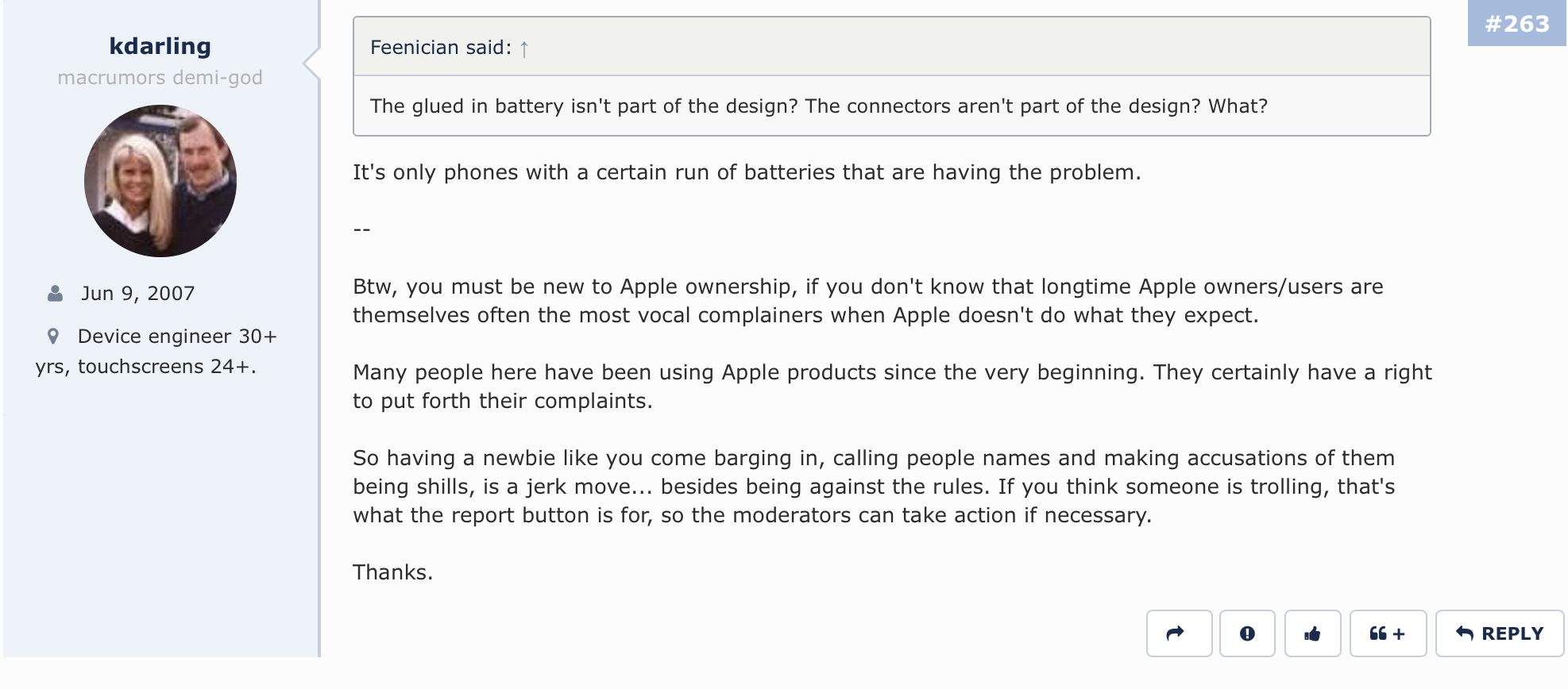Select the Jun 9, 2007 join date

click(138, 294)
